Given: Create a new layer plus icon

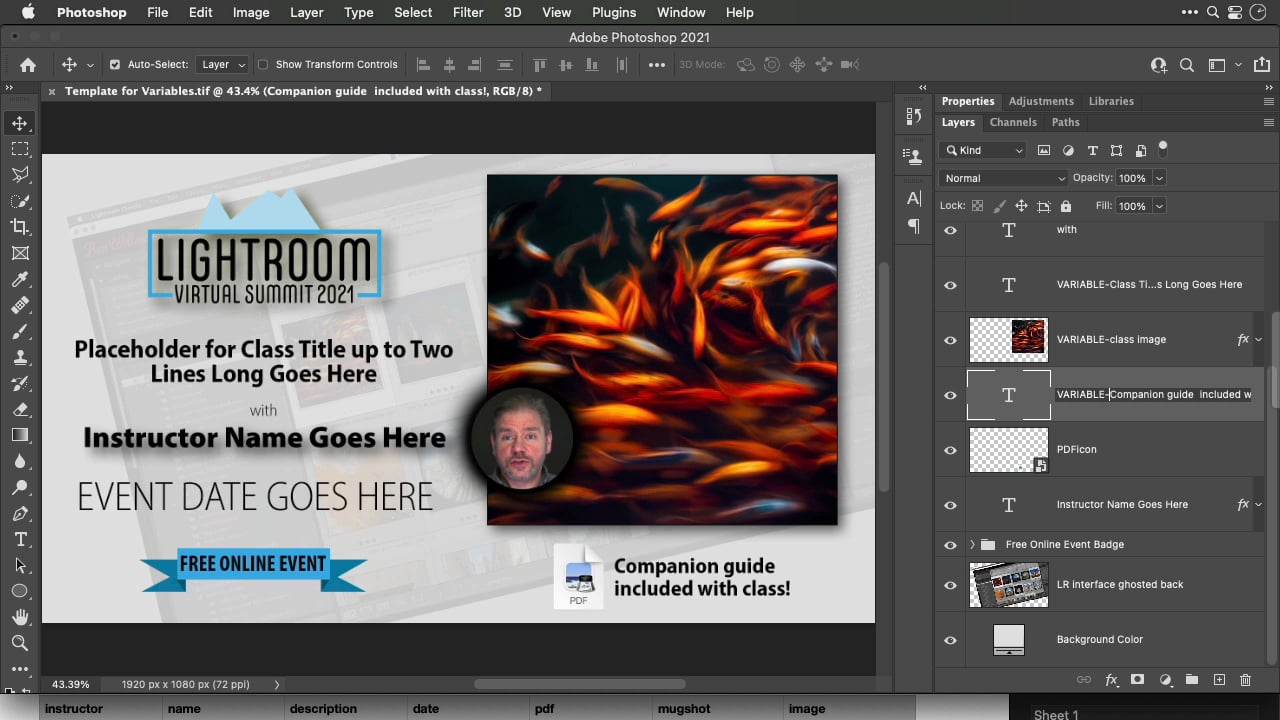Looking at the screenshot, I should (x=1219, y=680).
